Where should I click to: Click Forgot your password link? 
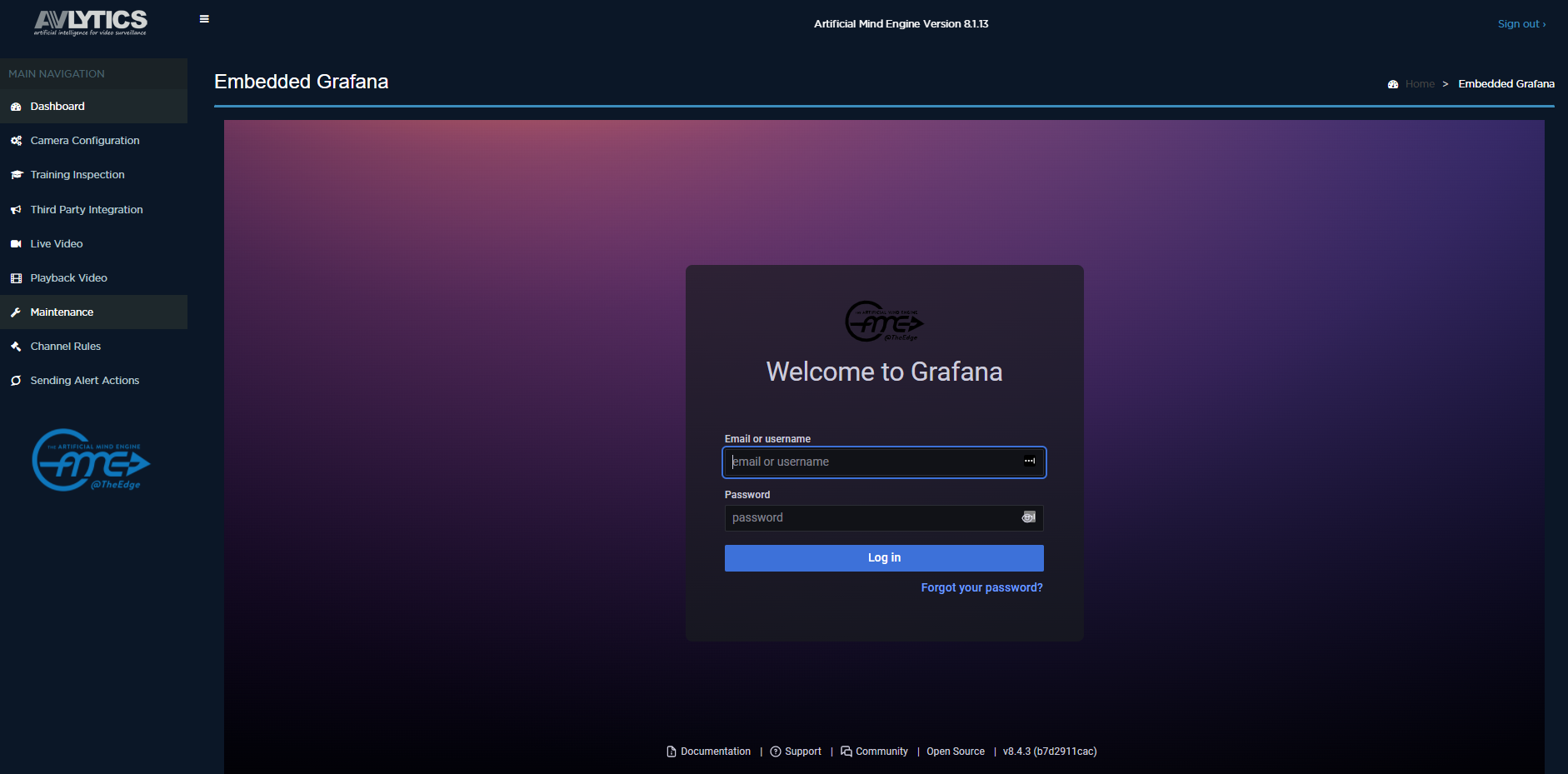pos(981,587)
